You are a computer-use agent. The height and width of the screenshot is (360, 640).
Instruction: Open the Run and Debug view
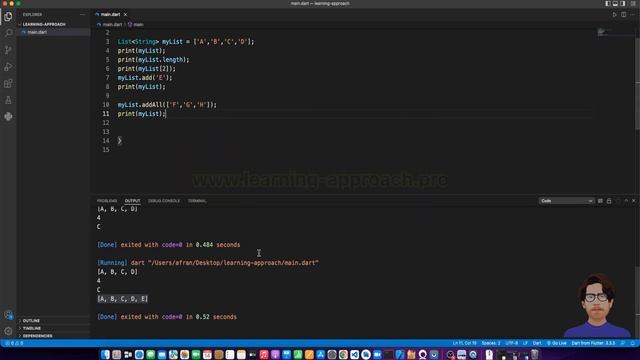pyautogui.click(x=8, y=67)
